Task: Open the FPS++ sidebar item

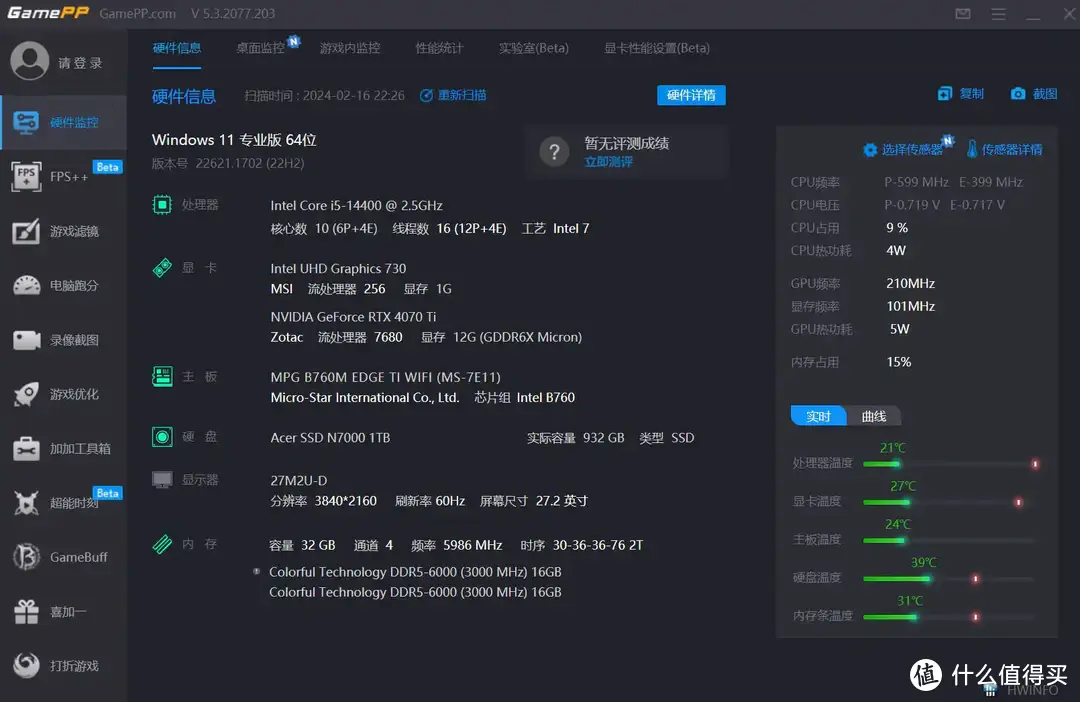Action: [63, 177]
